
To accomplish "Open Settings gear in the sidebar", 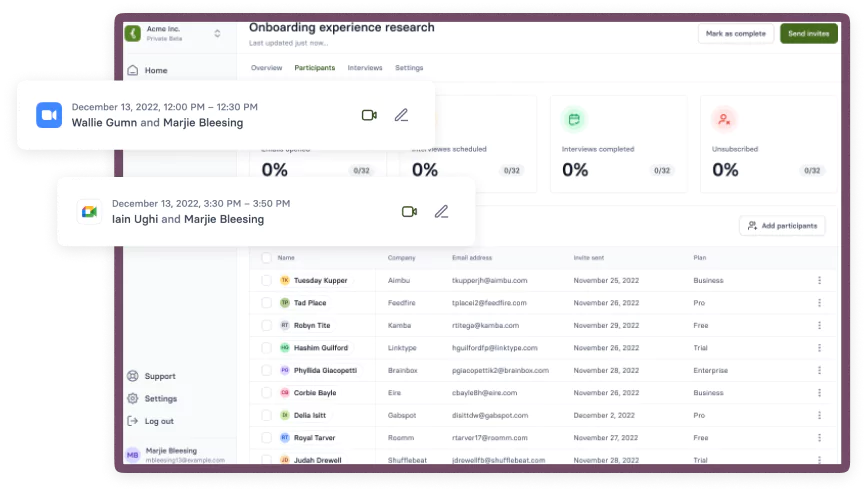I will (133, 398).
